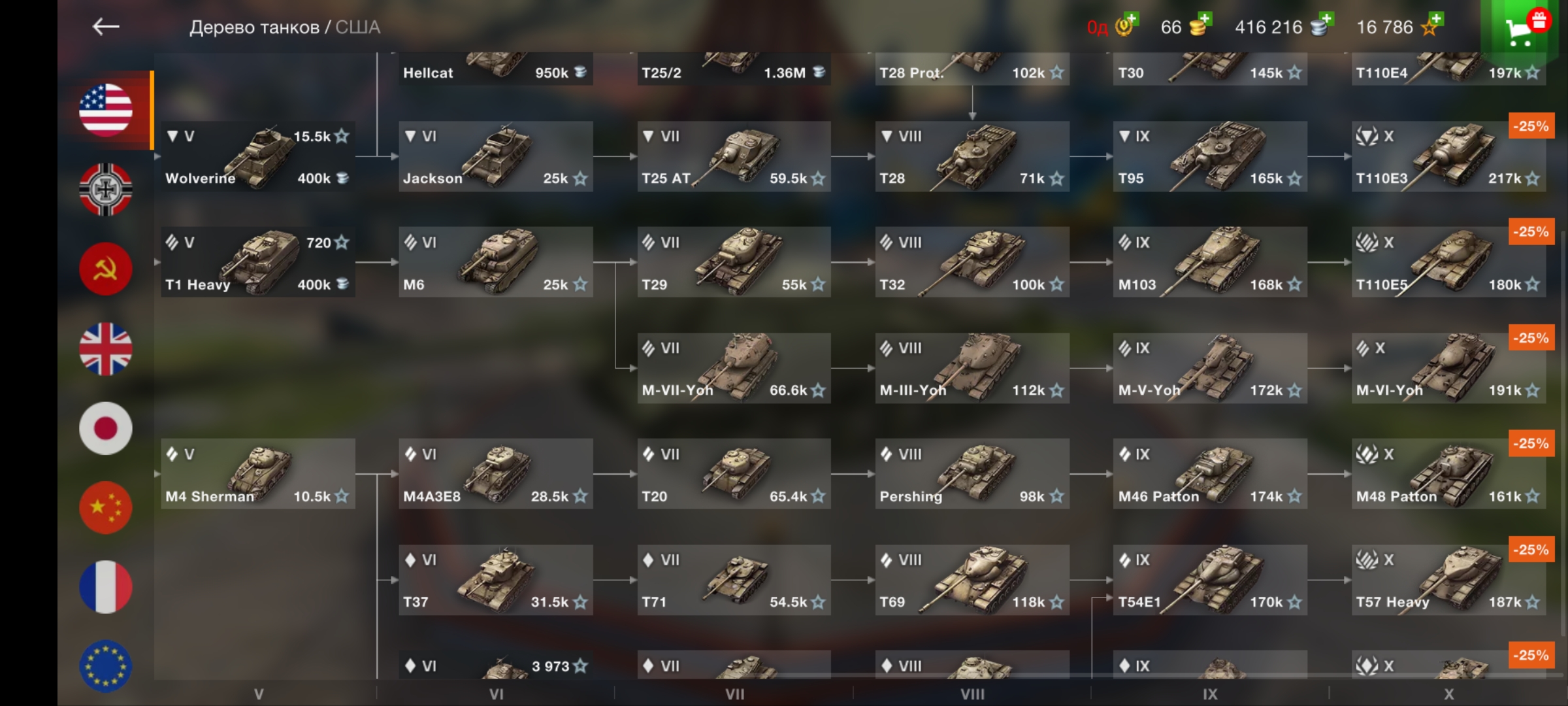The width and height of the screenshot is (1568, 706).
Task: Jump to tier X column label
Action: coord(1448,694)
